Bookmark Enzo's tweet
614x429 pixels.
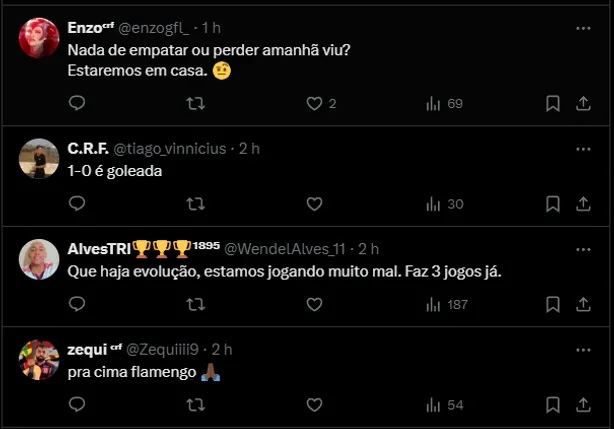553,103
